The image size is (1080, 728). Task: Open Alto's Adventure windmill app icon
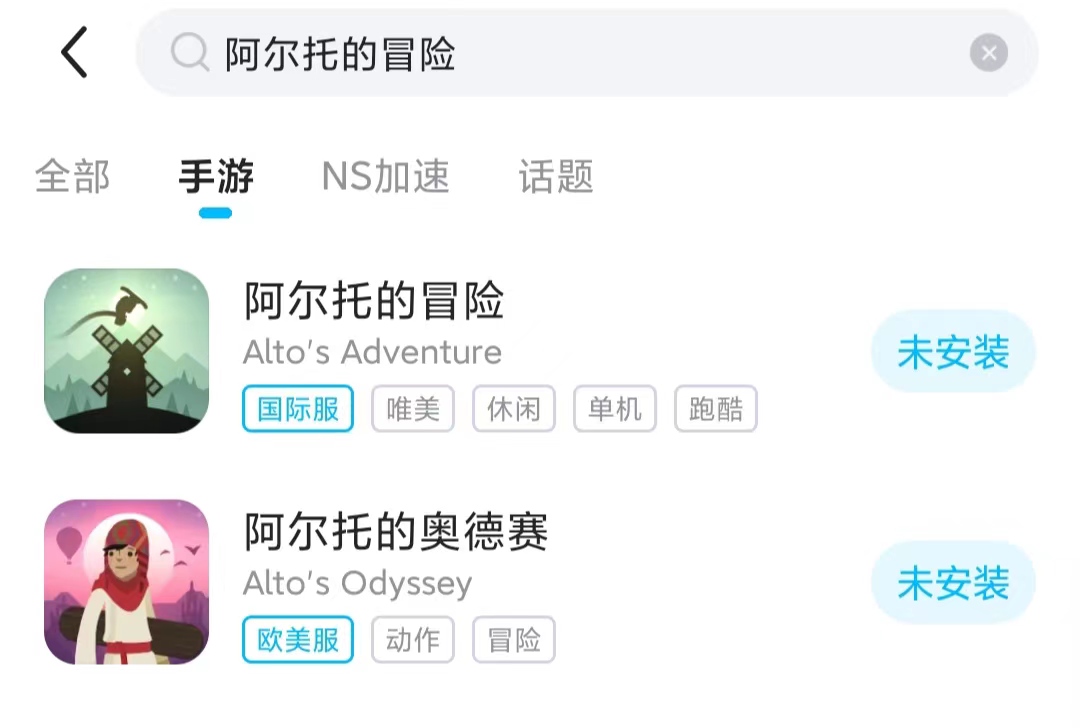pyautogui.click(x=127, y=351)
